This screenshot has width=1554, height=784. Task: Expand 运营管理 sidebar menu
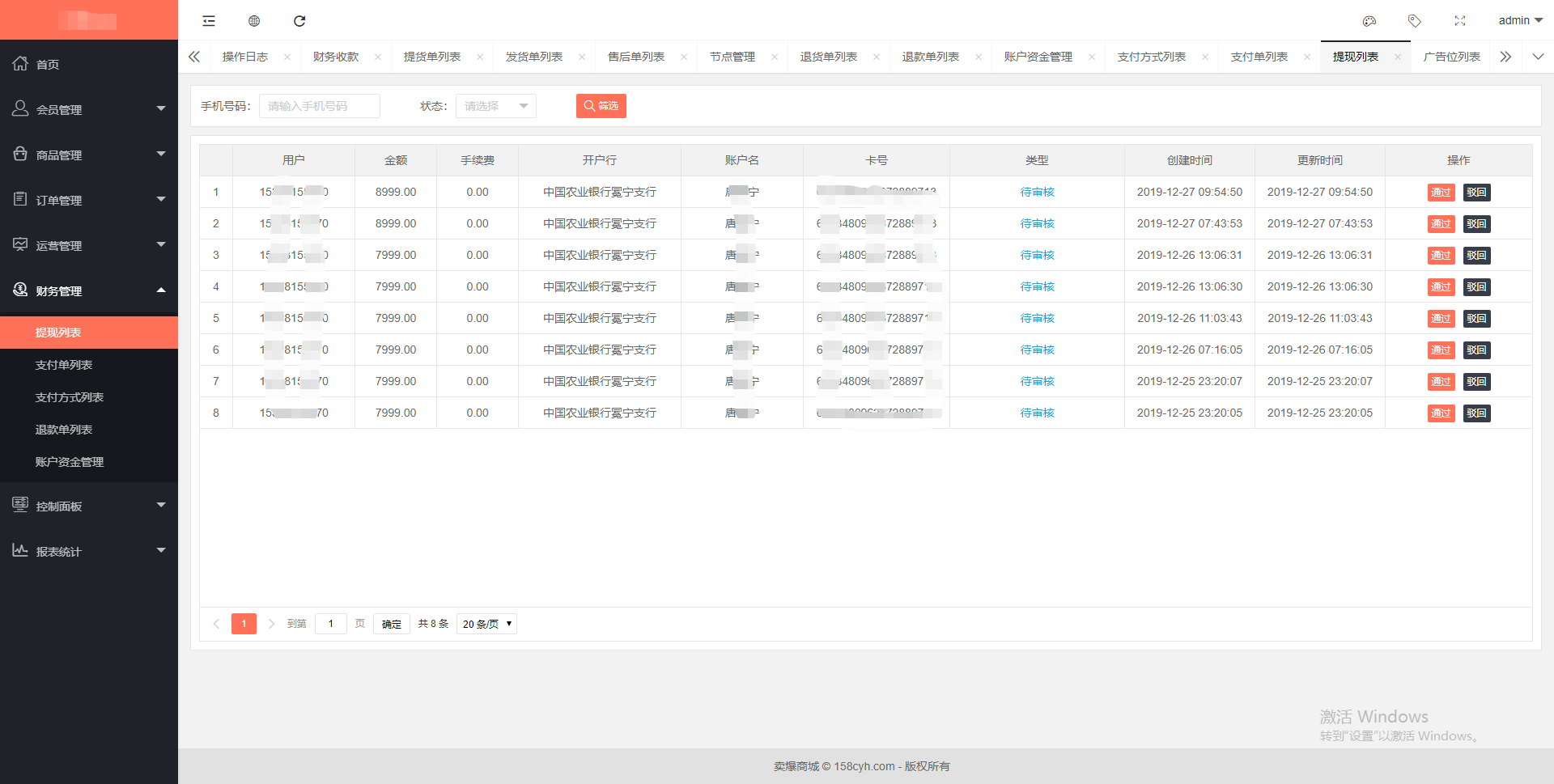click(x=89, y=245)
